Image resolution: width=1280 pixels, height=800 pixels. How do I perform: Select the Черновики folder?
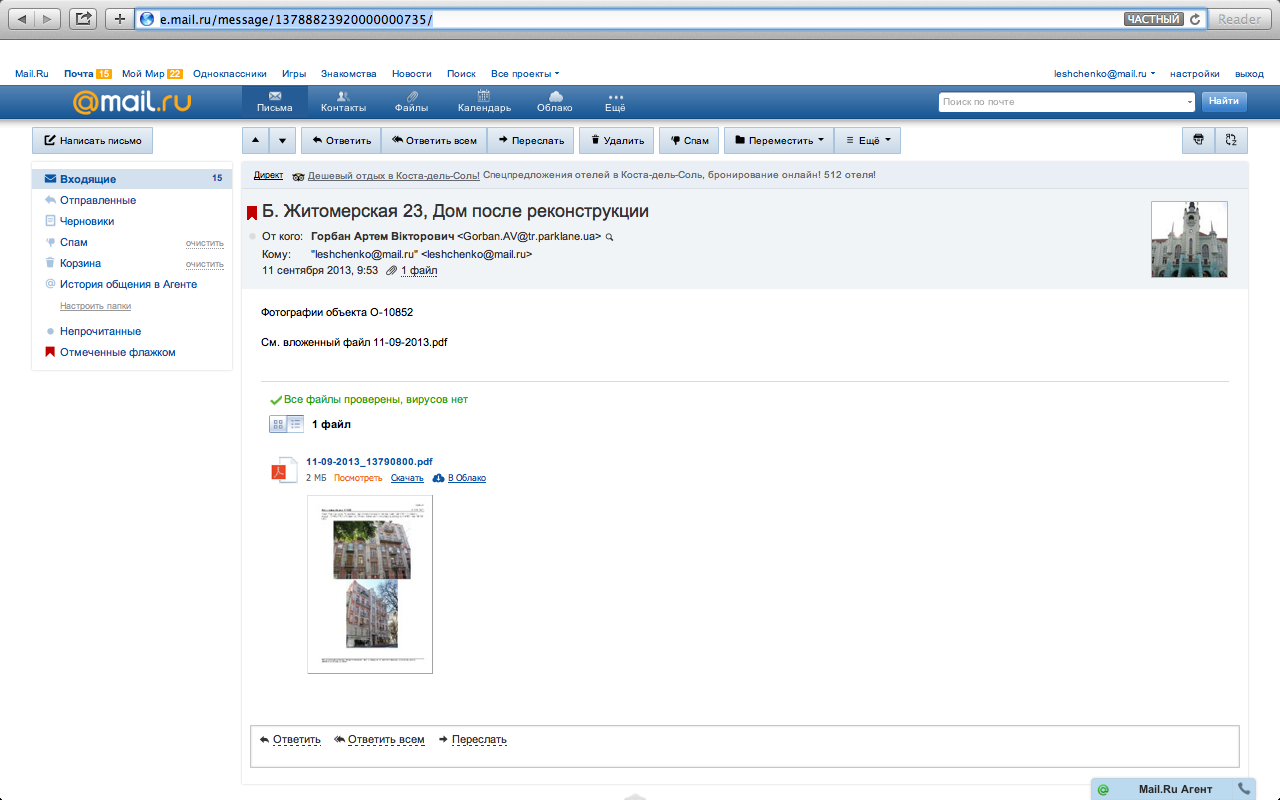pyautogui.click(x=86, y=221)
